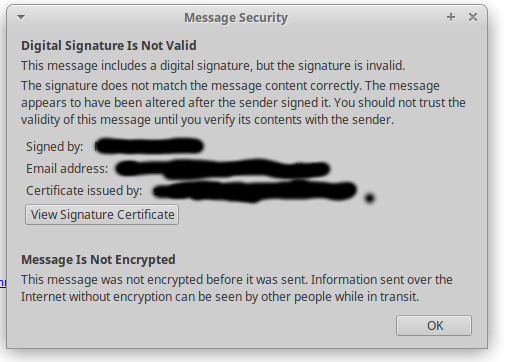Confirm the dialog with the OK button
This screenshot has width=513, height=362.
point(434,325)
